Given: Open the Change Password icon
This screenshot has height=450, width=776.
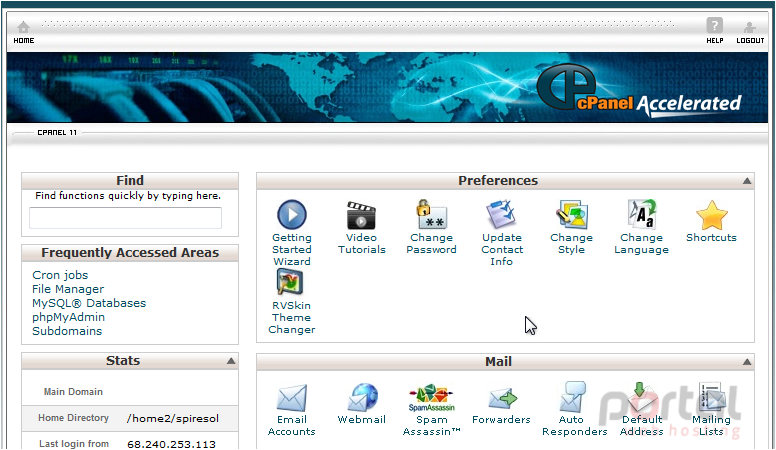Looking at the screenshot, I should click(431, 214).
